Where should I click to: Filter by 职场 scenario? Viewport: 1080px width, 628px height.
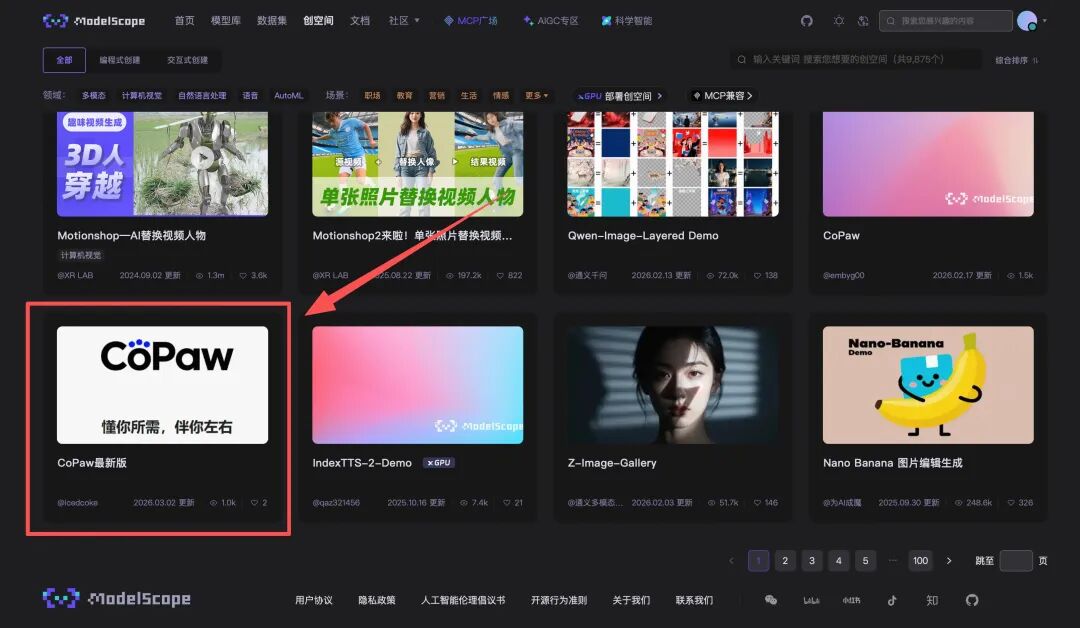coord(373,96)
